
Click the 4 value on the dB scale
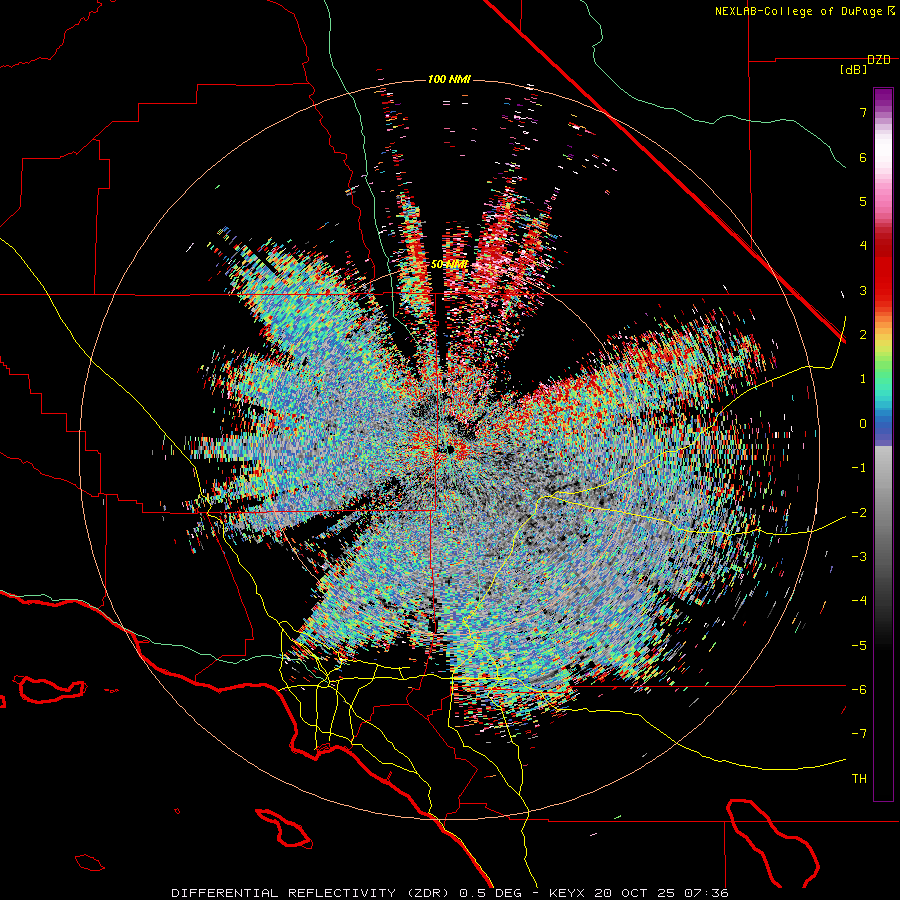point(863,246)
